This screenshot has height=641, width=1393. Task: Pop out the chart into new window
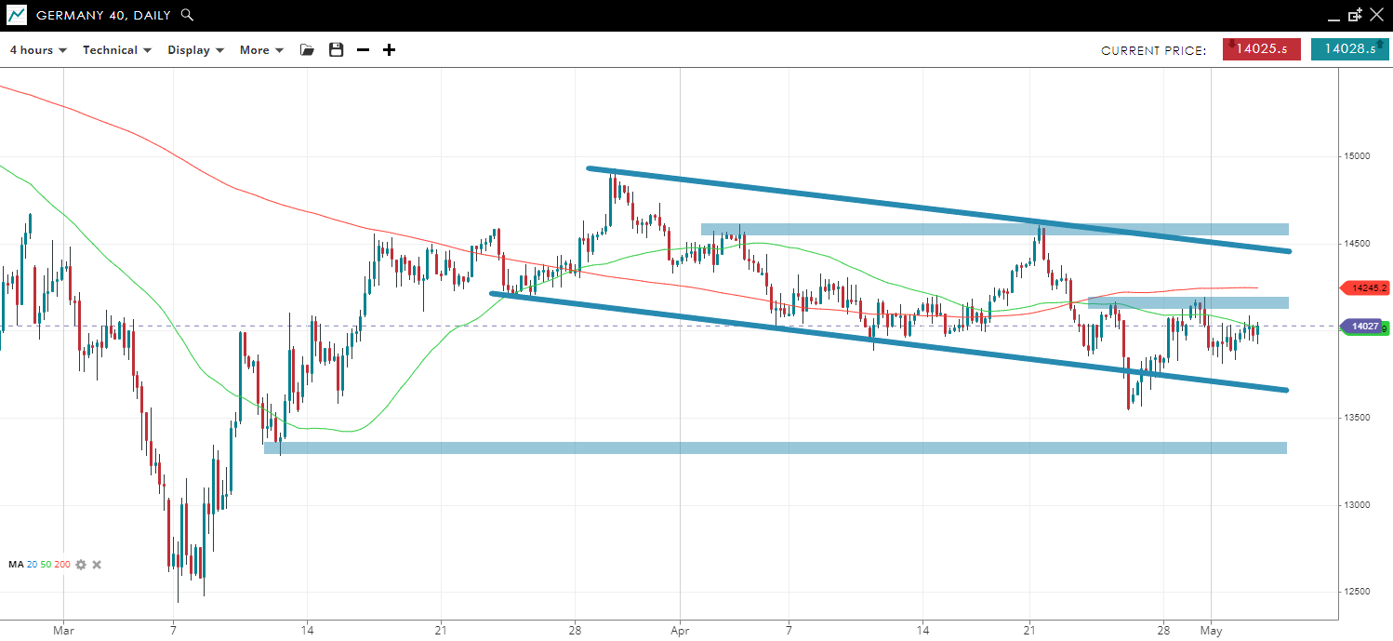pyautogui.click(x=1355, y=15)
